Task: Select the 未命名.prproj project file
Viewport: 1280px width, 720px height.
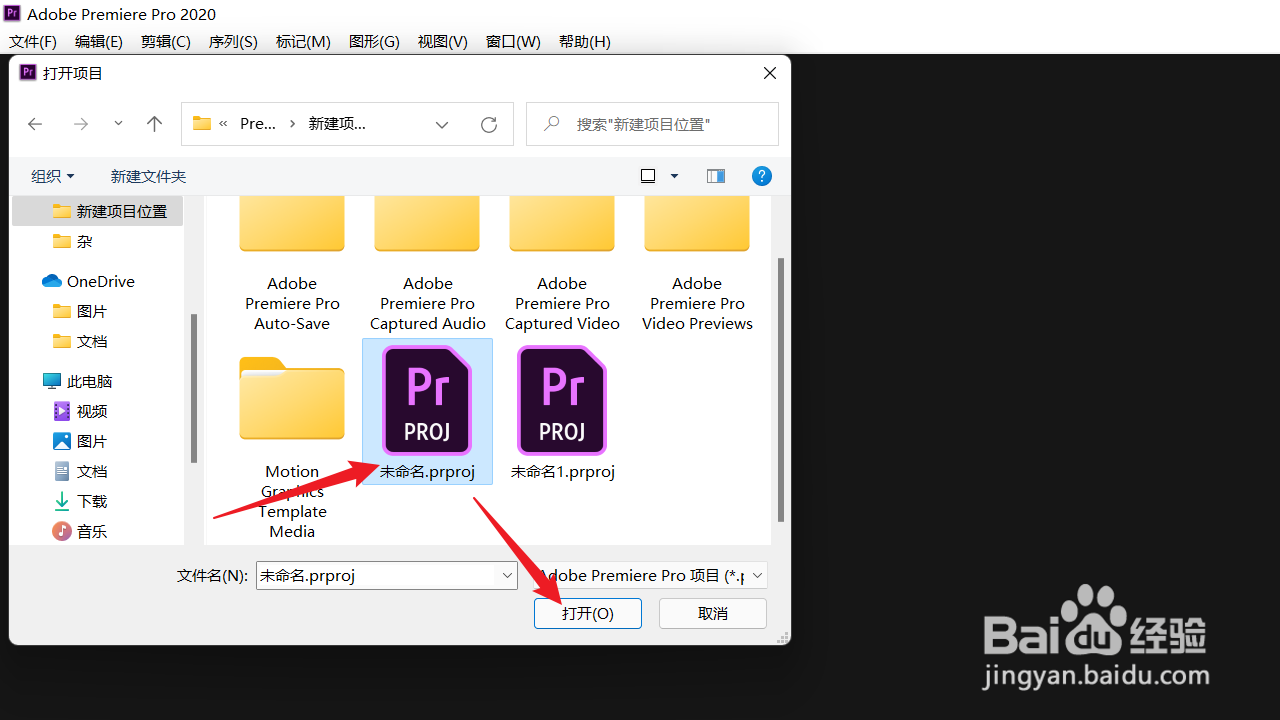Action: tap(427, 411)
